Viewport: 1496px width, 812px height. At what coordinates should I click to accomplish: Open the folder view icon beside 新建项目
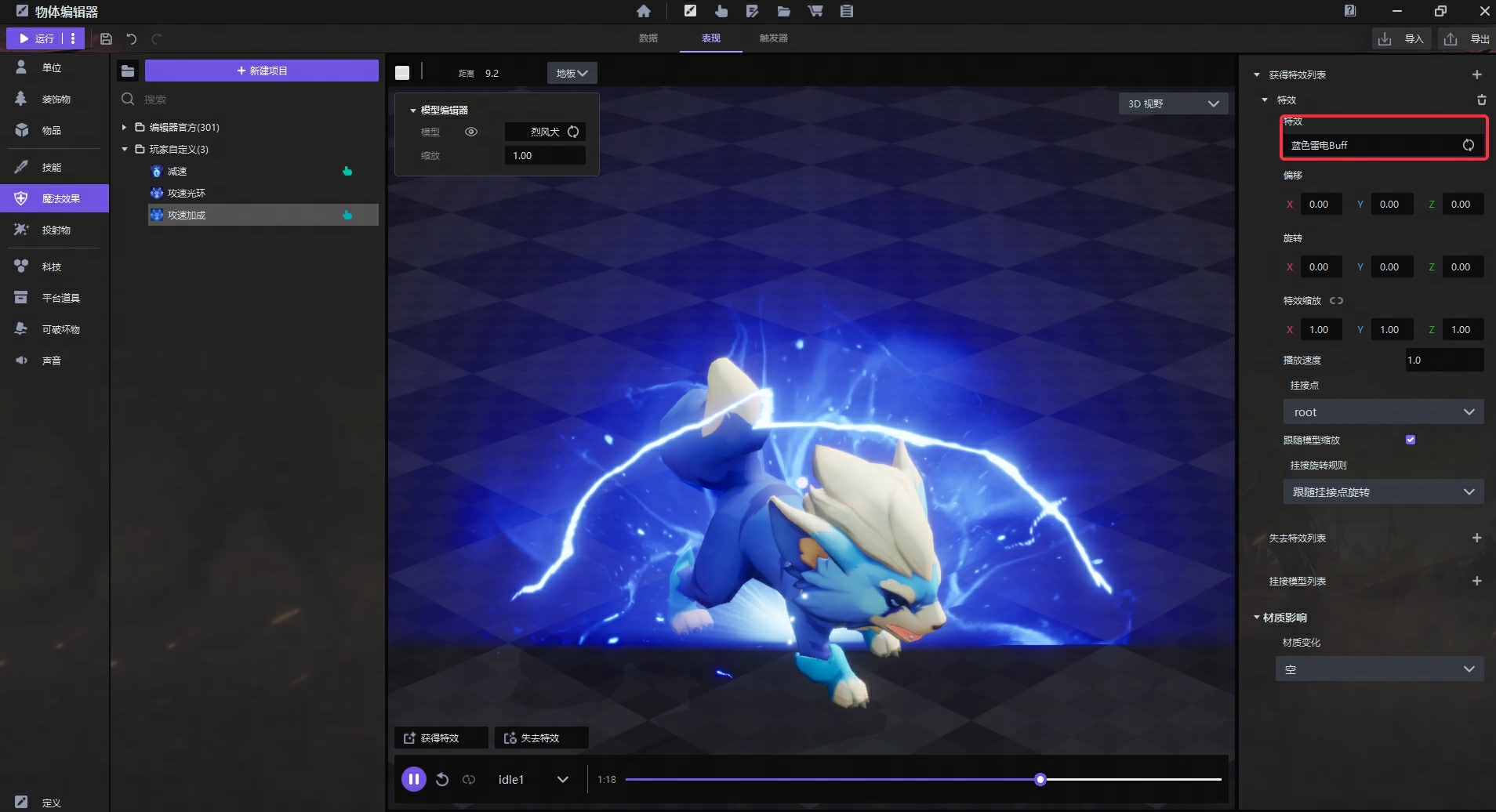[x=128, y=71]
